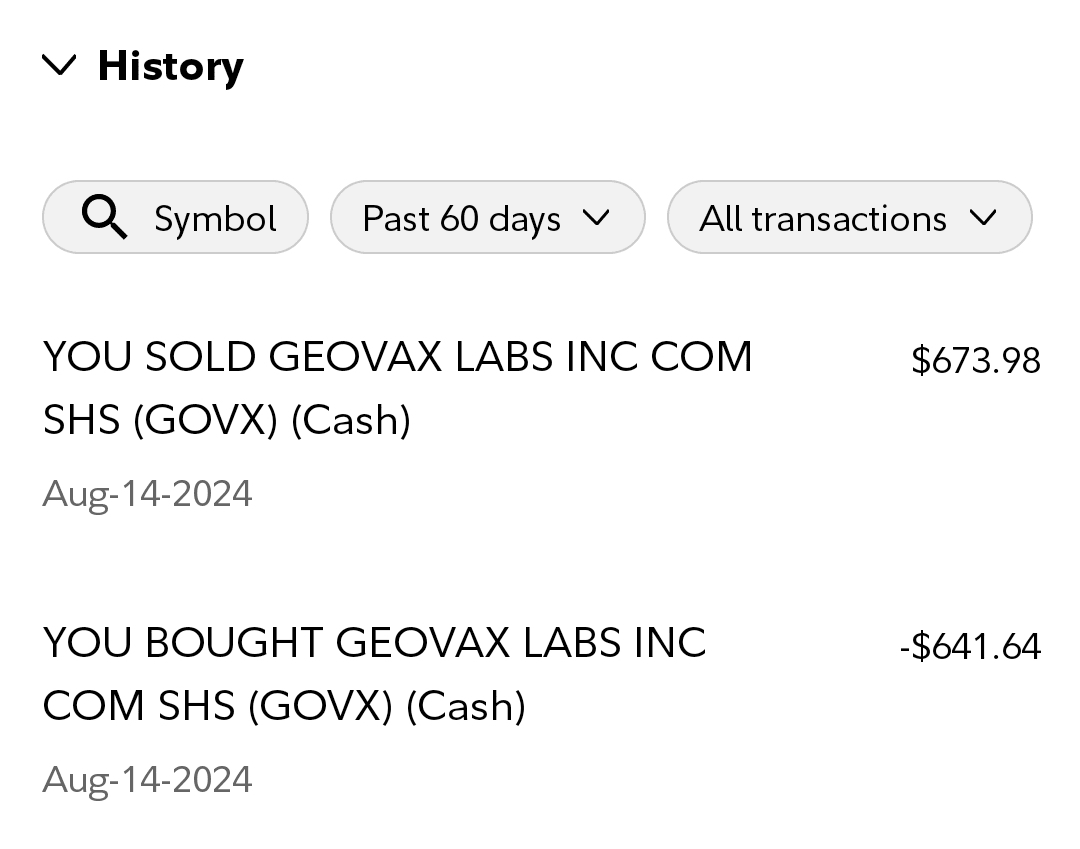The image size is (1080, 849).
Task: Open the All transactions filter dropdown
Action: [849, 217]
